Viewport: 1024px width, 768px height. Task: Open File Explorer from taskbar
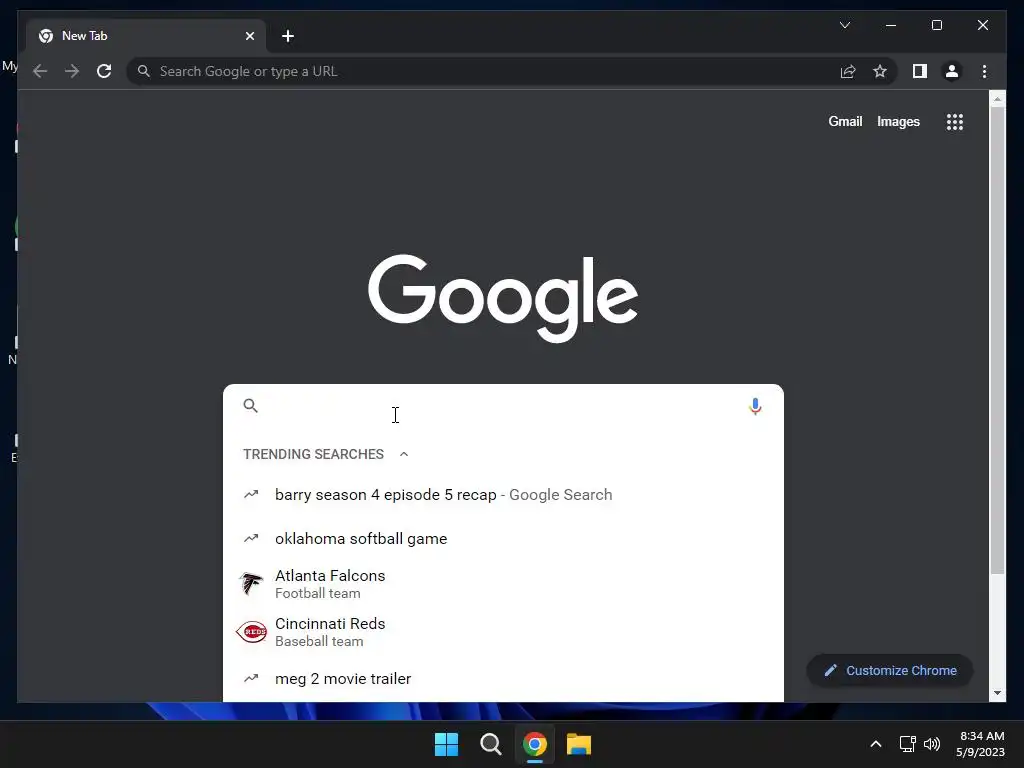click(579, 744)
